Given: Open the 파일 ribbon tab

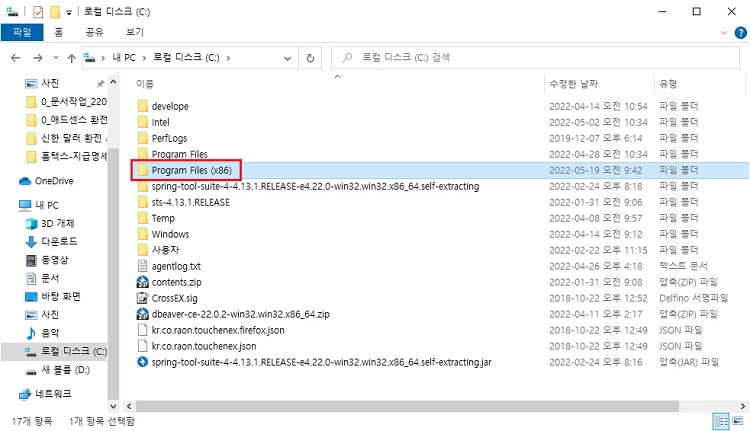Looking at the screenshot, I should click(x=22, y=32).
